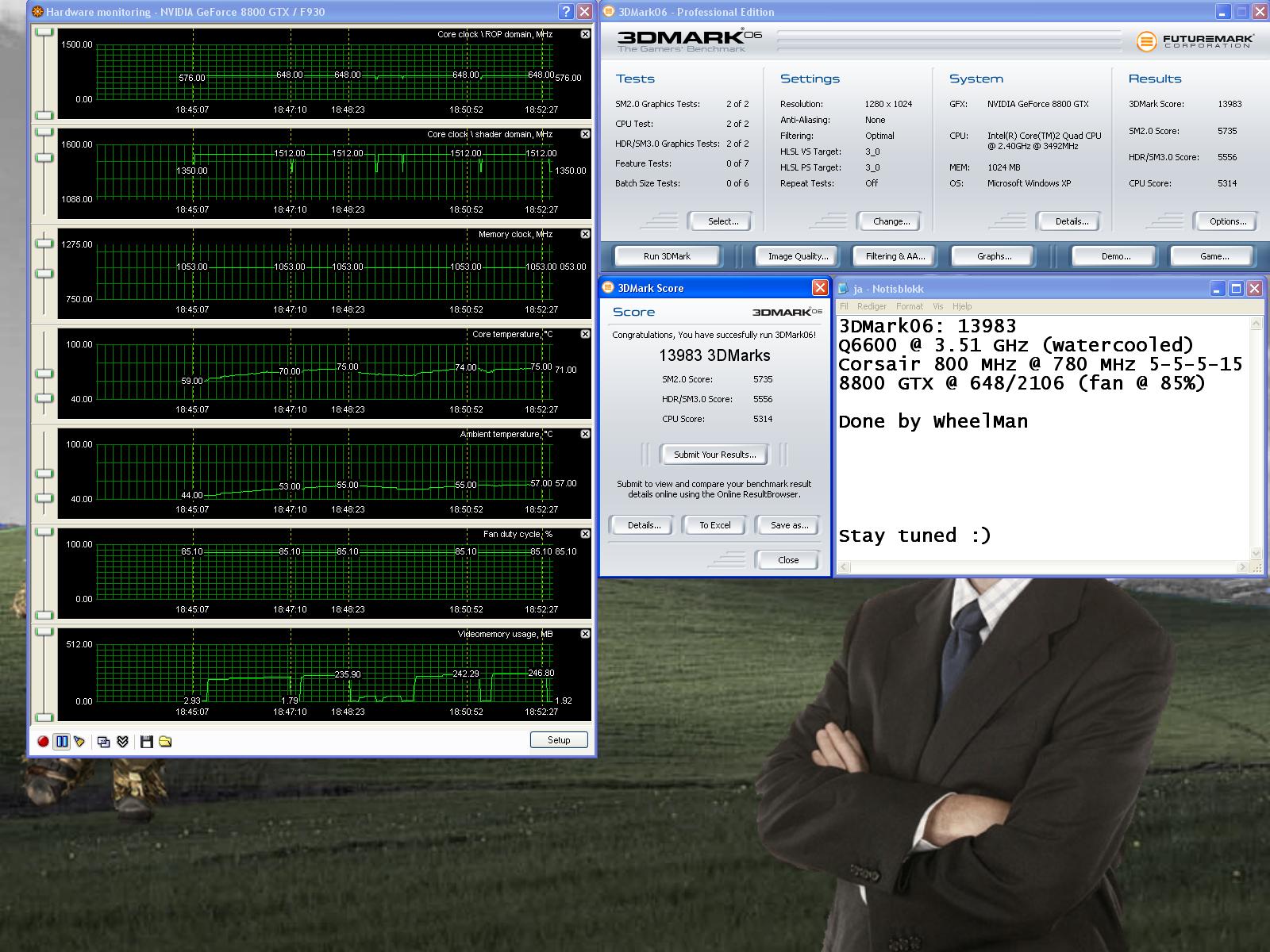Open the Rediger menu in Notisblokk
1270x952 pixels.
(x=872, y=306)
